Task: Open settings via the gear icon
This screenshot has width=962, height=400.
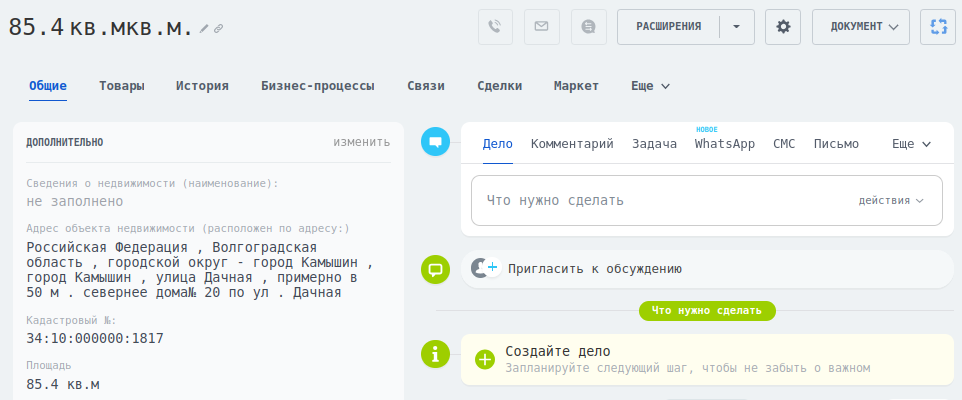Action: coord(783,27)
